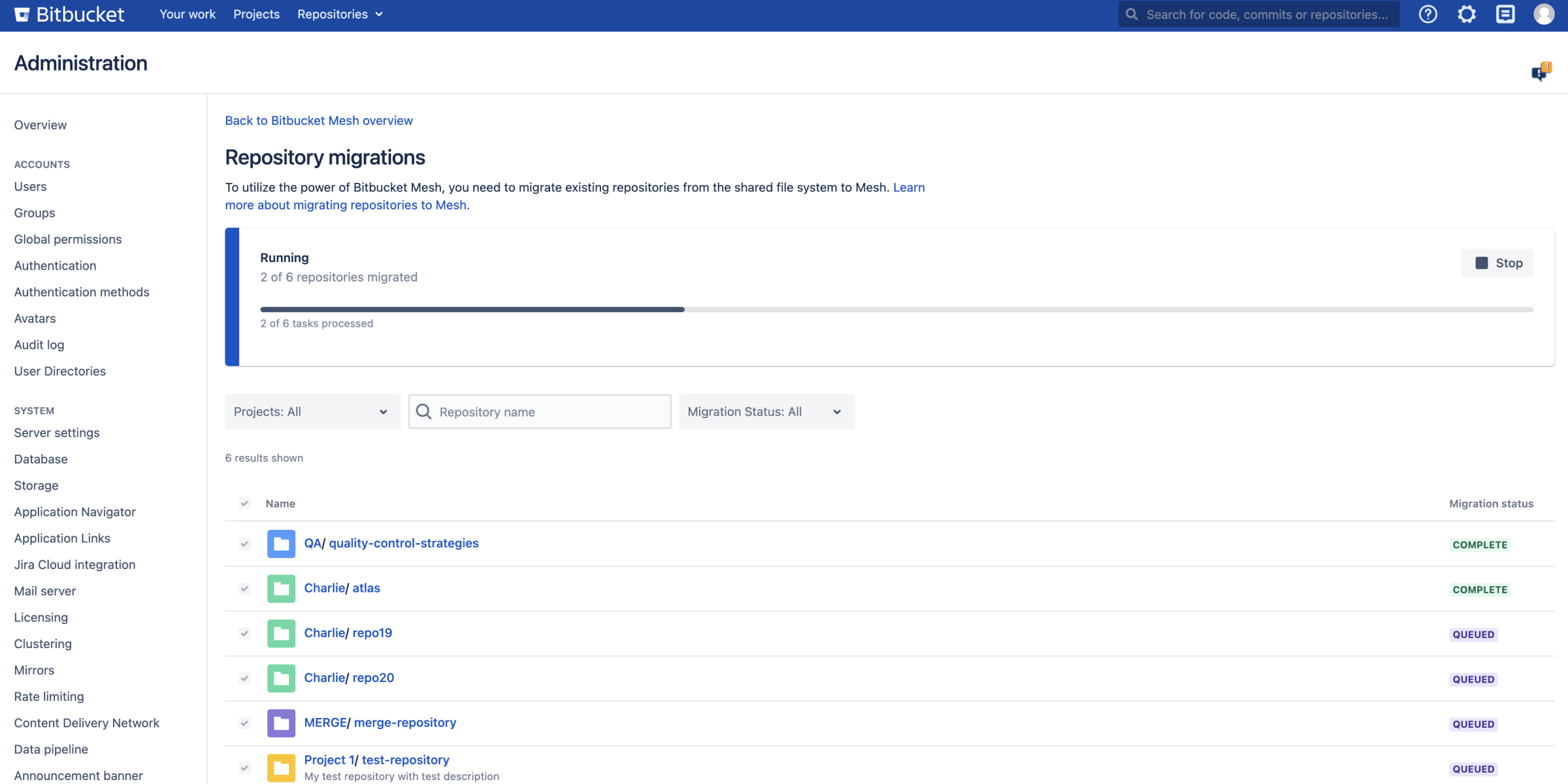Click the Migration status column header
1568x784 pixels.
coord(1491,504)
